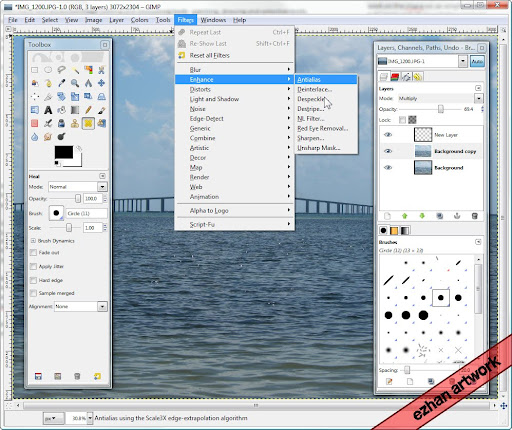Click the black foreground color swatch
The image size is (512, 430).
[64, 152]
